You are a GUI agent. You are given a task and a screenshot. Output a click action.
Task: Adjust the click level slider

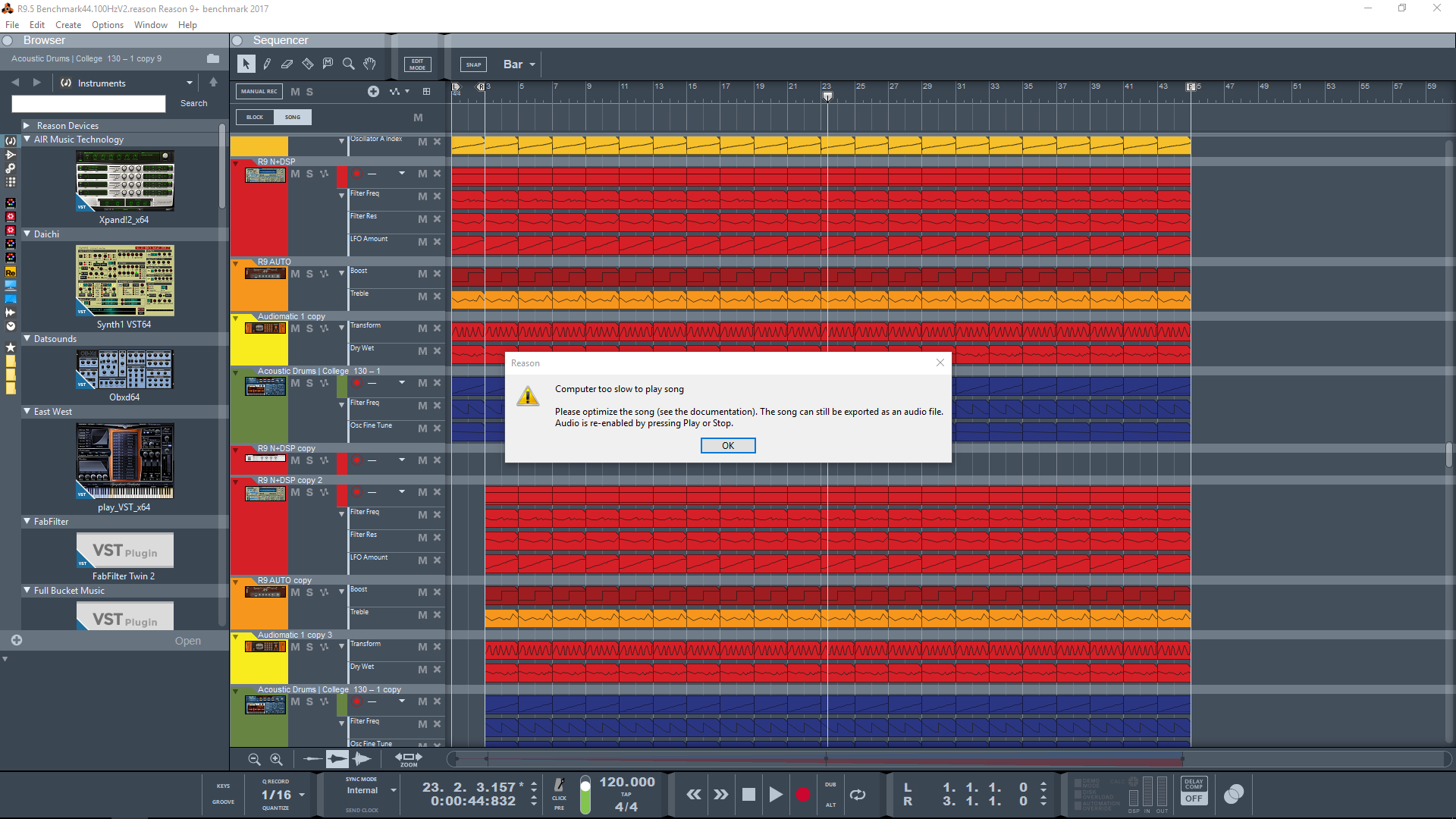click(x=585, y=795)
